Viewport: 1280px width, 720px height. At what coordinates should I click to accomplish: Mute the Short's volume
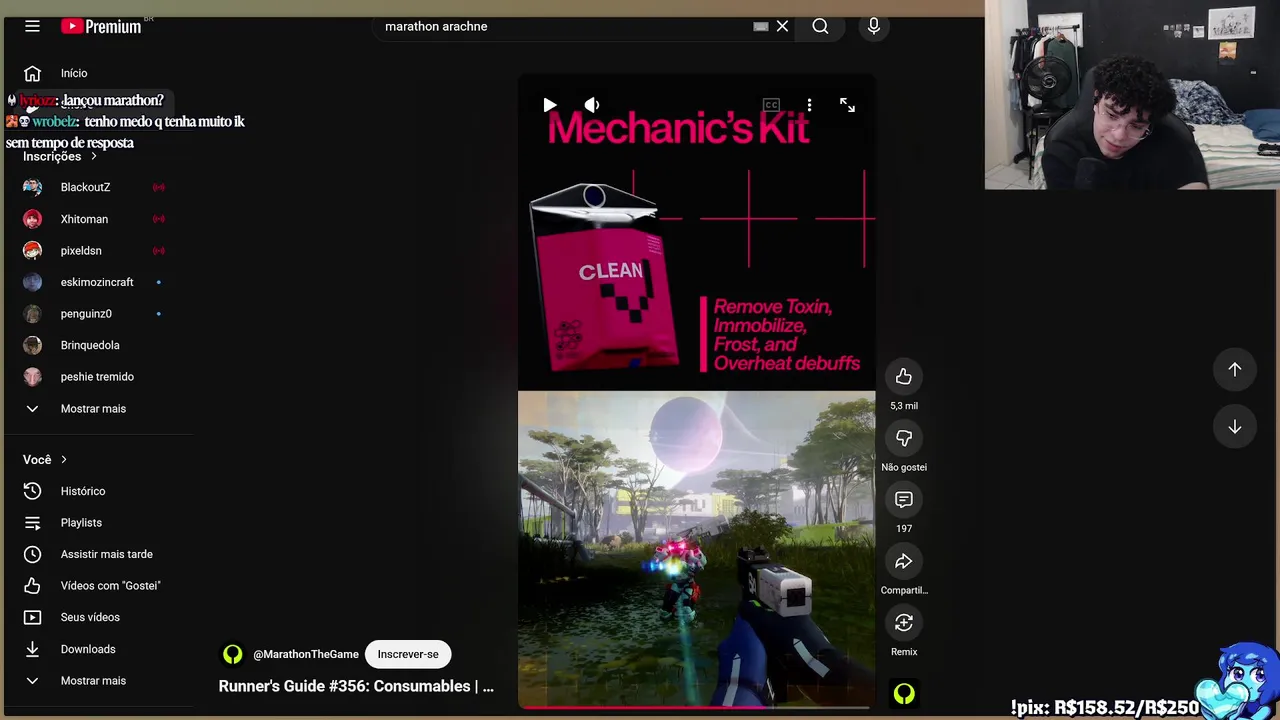tap(592, 105)
